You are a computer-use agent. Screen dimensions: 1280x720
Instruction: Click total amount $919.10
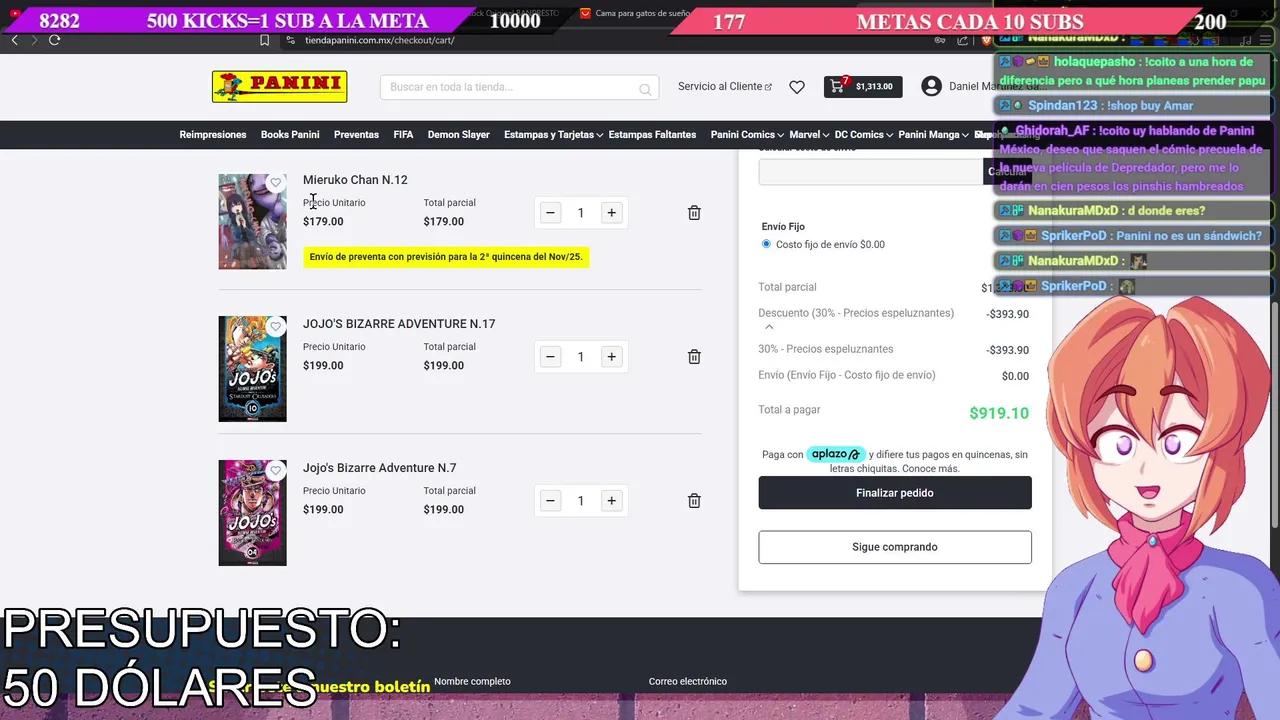pyautogui.click(x=999, y=413)
